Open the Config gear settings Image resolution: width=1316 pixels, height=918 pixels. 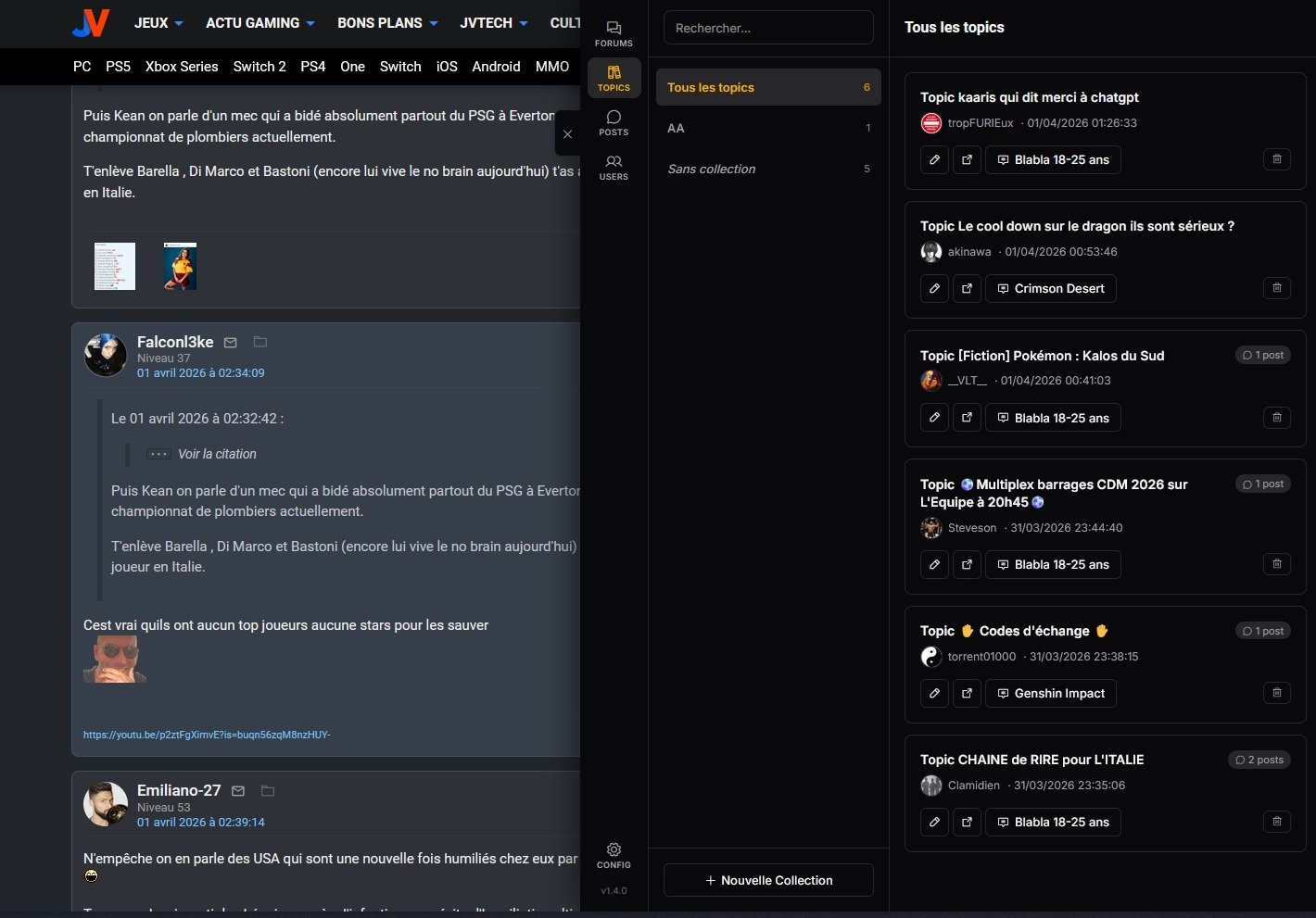tap(614, 855)
